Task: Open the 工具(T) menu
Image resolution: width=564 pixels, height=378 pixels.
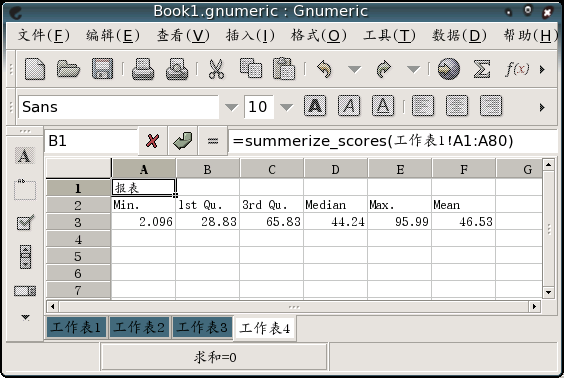Action: (390, 35)
